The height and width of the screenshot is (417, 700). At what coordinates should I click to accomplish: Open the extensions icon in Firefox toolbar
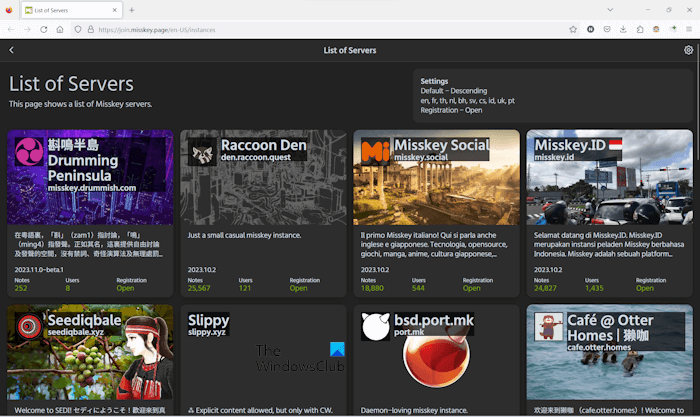(640, 29)
